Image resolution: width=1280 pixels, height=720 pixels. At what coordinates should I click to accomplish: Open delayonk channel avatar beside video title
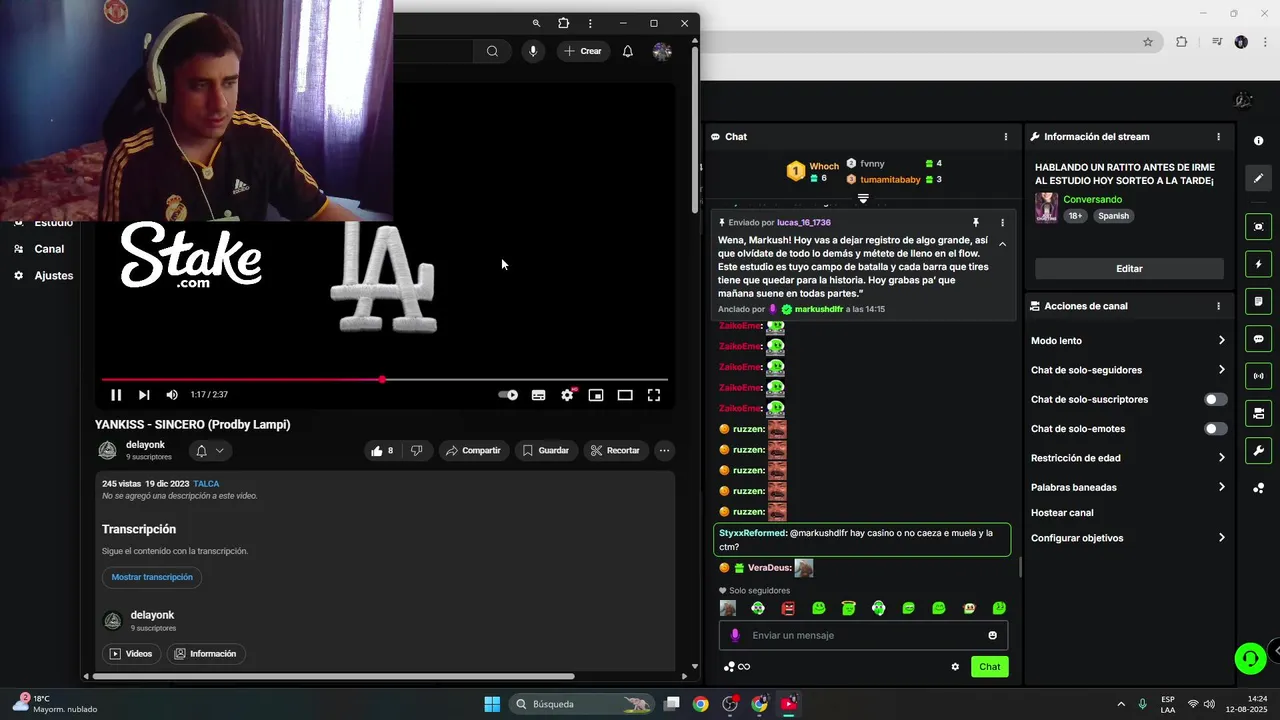point(108,451)
